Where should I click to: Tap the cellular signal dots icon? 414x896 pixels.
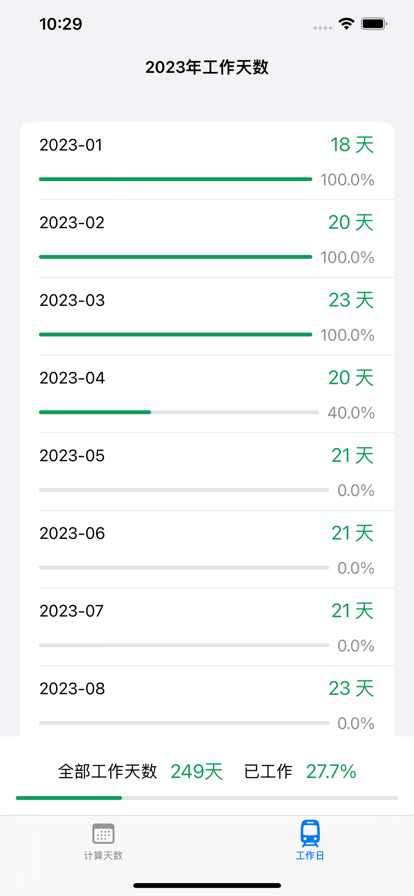tap(323, 27)
